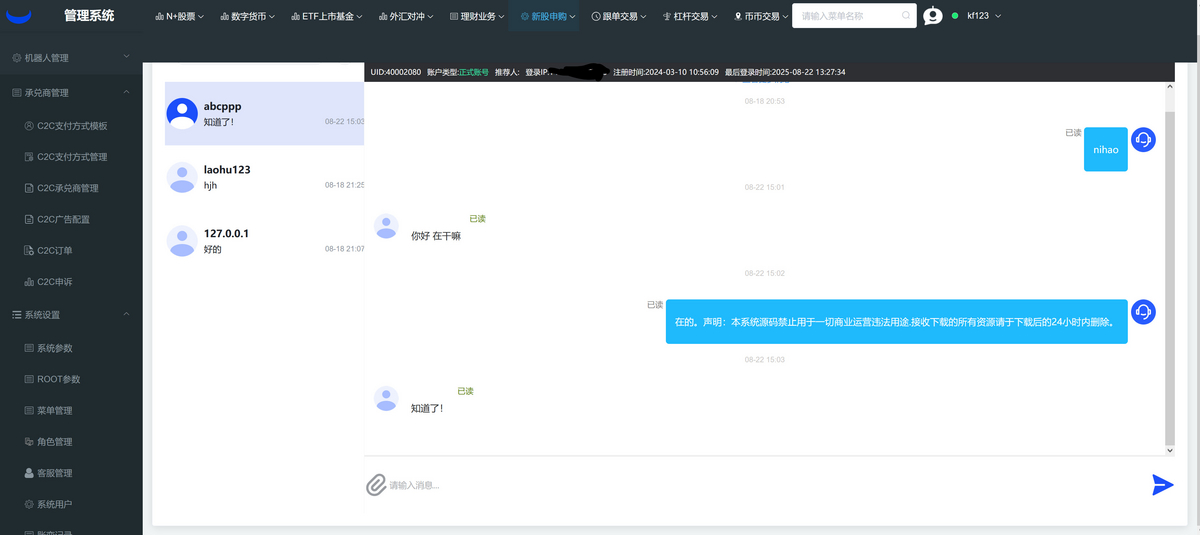The image size is (1200, 535).
Task: Click the icon beside 客服管理
Action: click(28, 473)
